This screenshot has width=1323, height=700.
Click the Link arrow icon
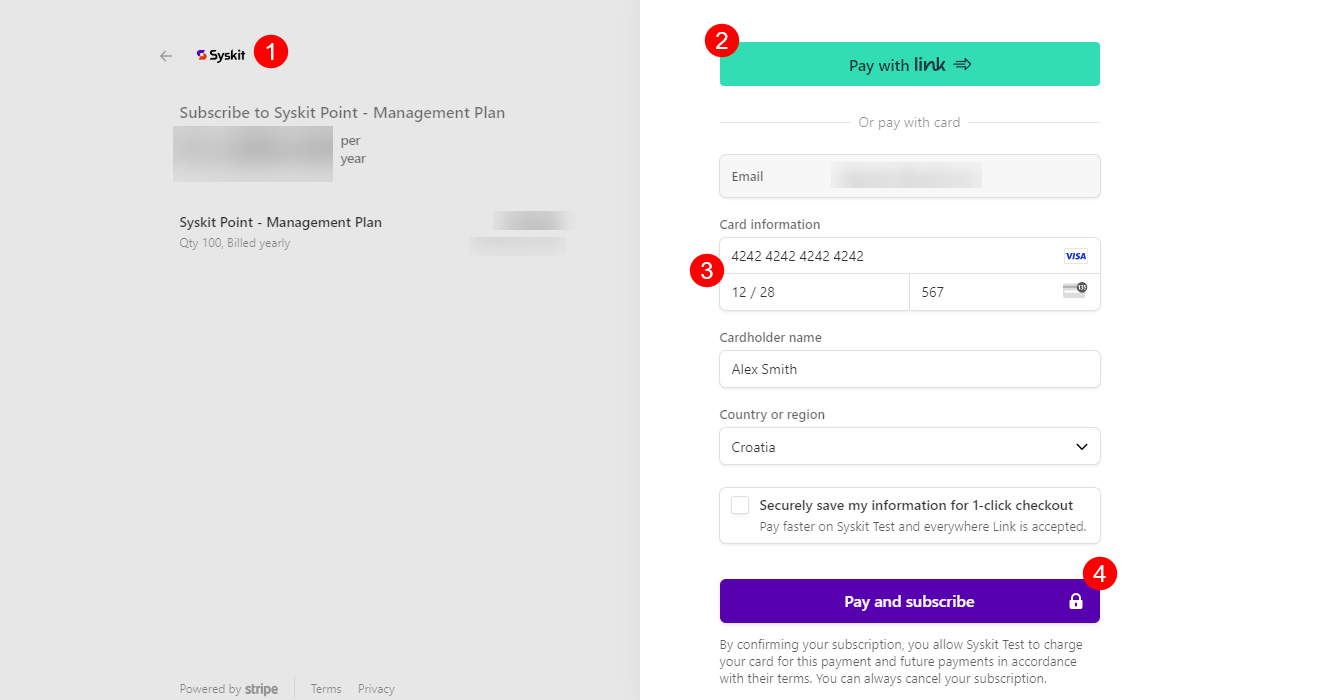[961, 63]
